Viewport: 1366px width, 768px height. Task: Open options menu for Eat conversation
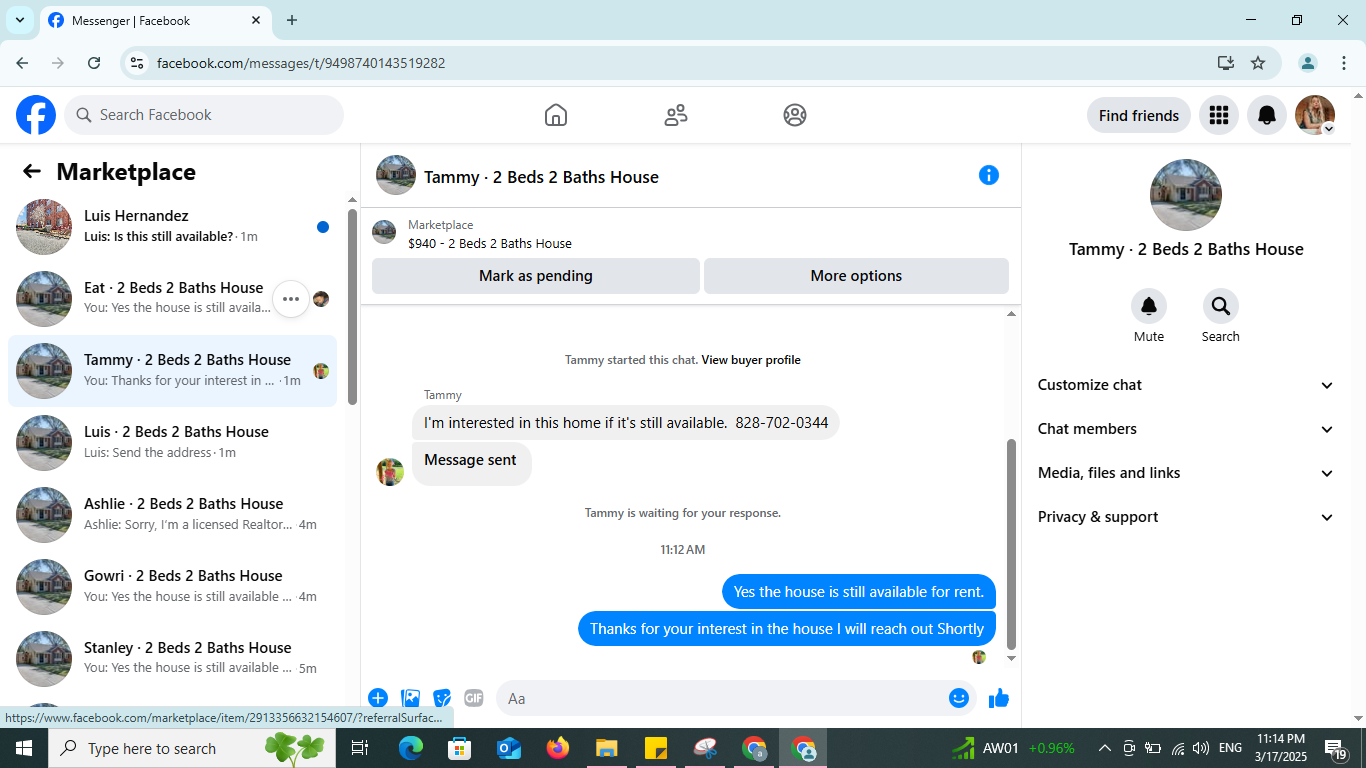pos(291,299)
